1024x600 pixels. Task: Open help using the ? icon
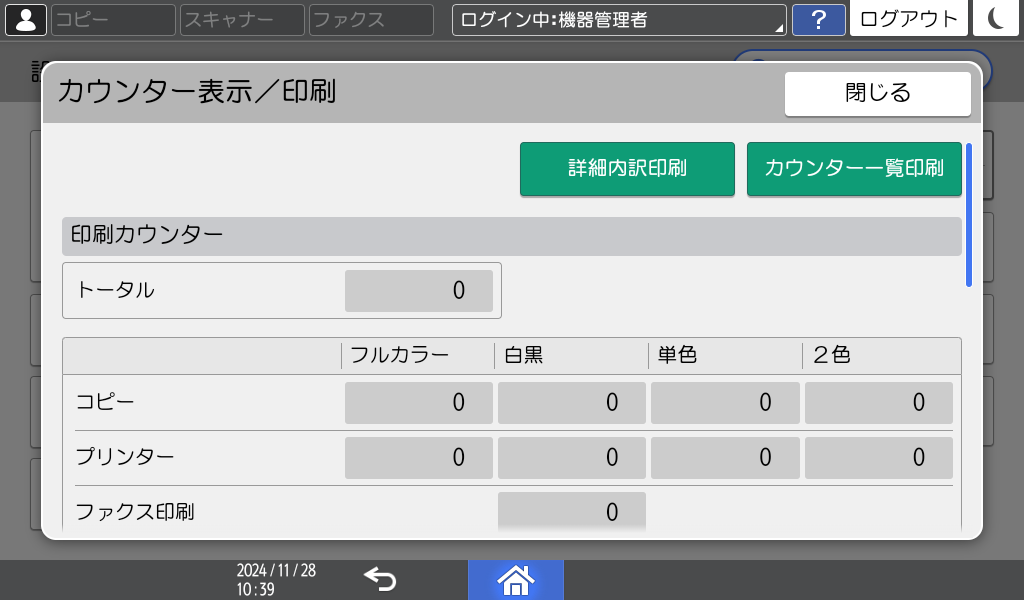819,18
